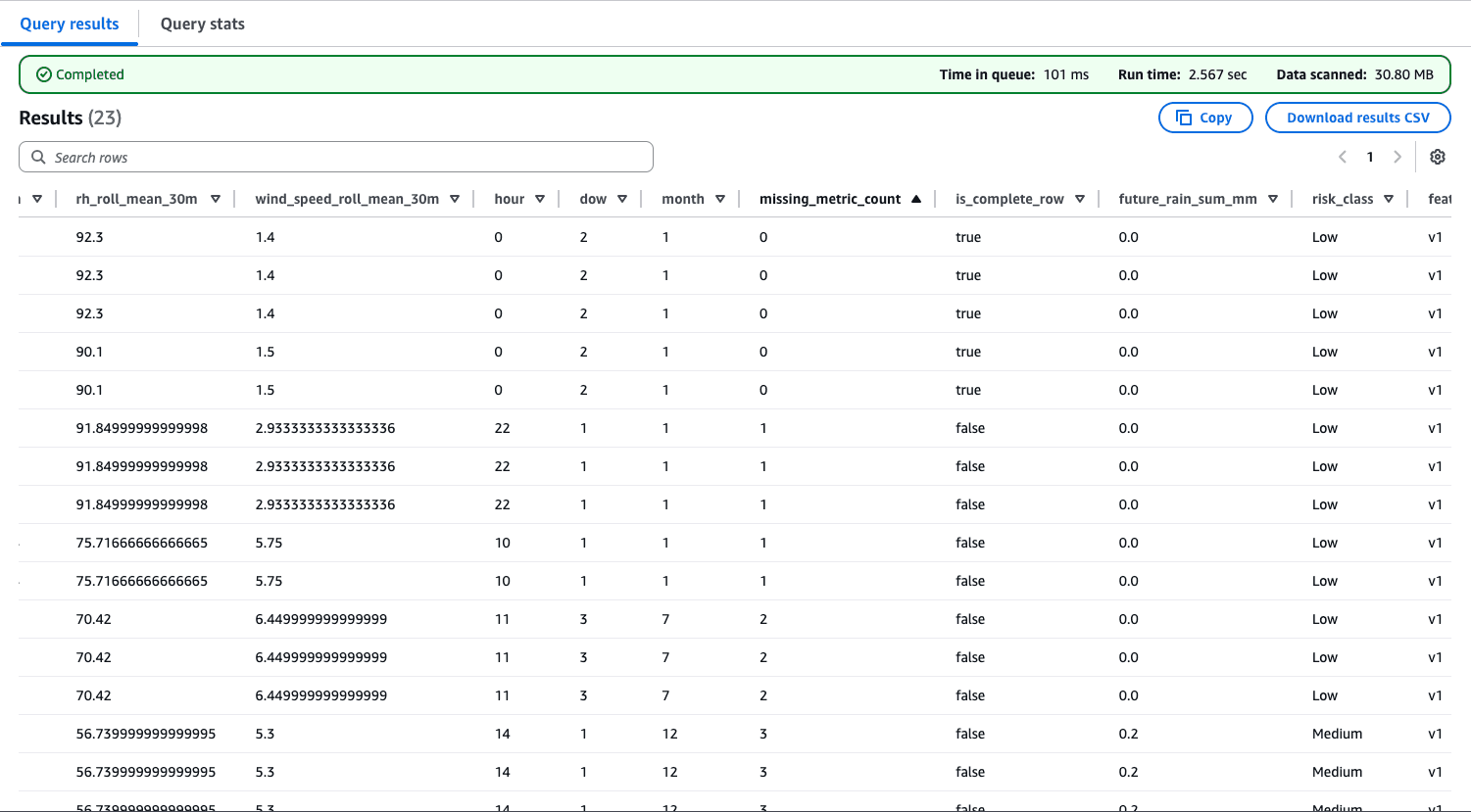Click the magnifier icon in Search rows
The height and width of the screenshot is (812, 1471).
point(38,157)
